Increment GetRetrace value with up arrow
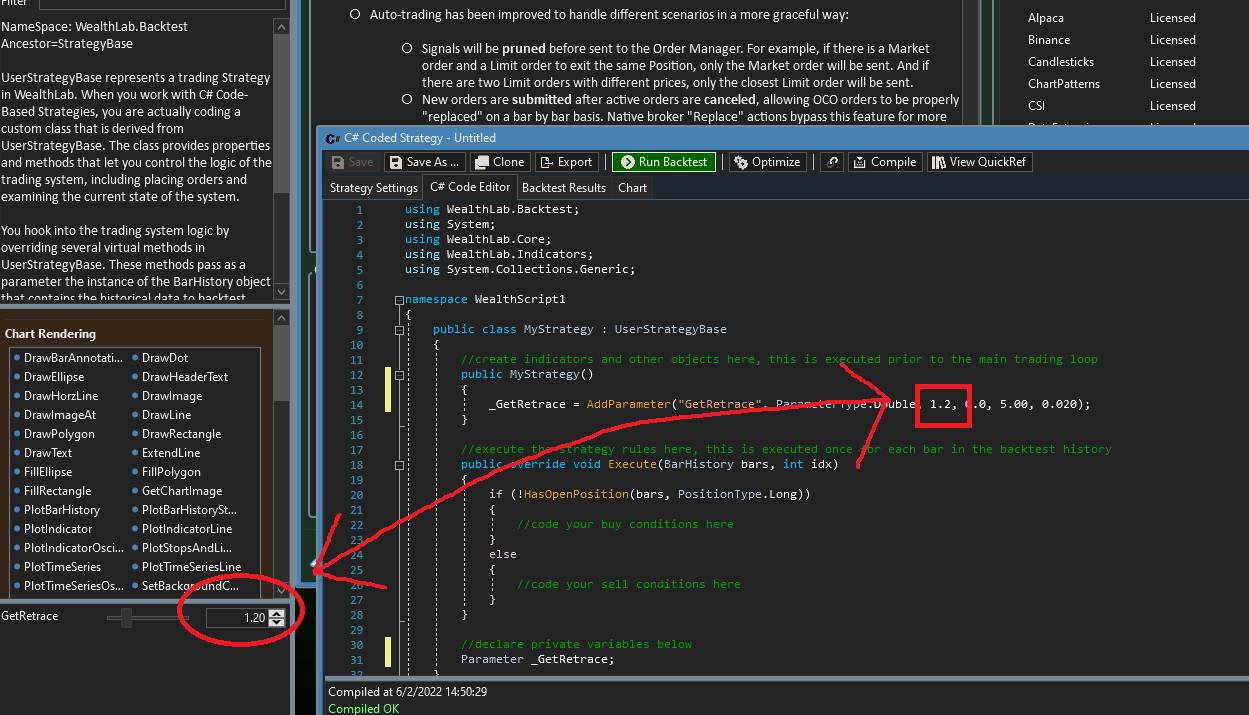 pyautogui.click(x=277, y=614)
